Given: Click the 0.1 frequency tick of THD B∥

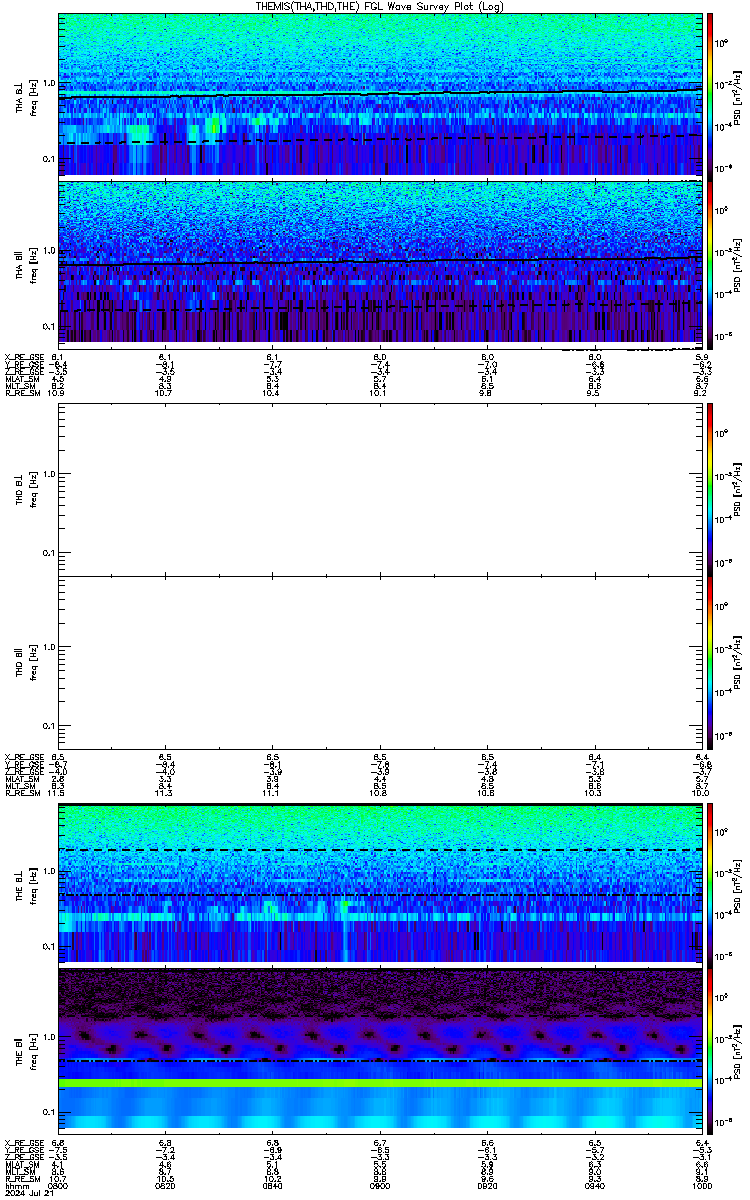Looking at the screenshot, I should [48, 726].
